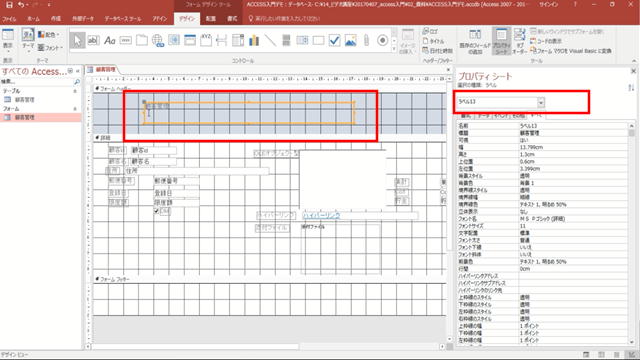Open the ファイル menu tab
The image size is (640, 360).
9,19
